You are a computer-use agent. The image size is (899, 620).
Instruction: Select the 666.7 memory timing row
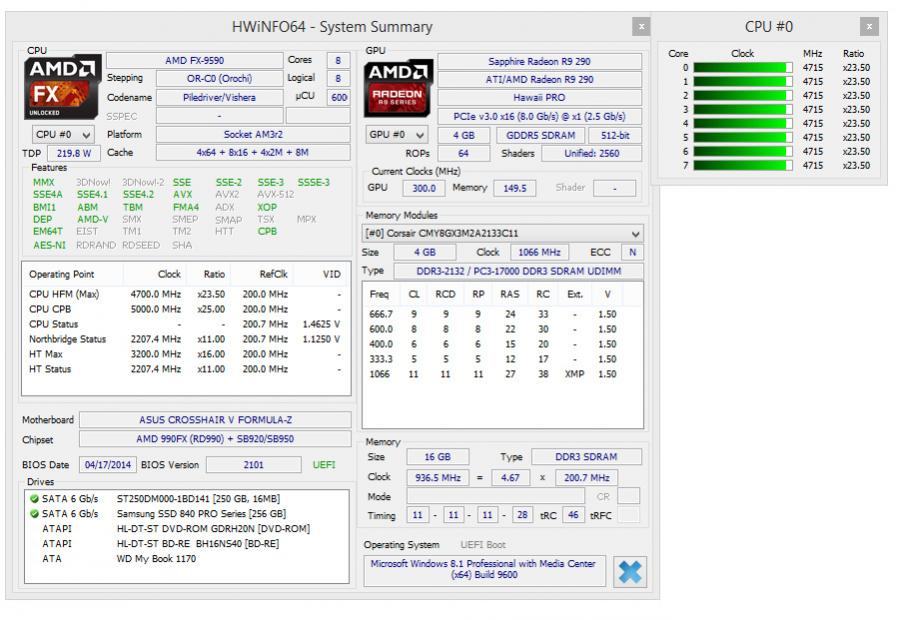pos(502,314)
